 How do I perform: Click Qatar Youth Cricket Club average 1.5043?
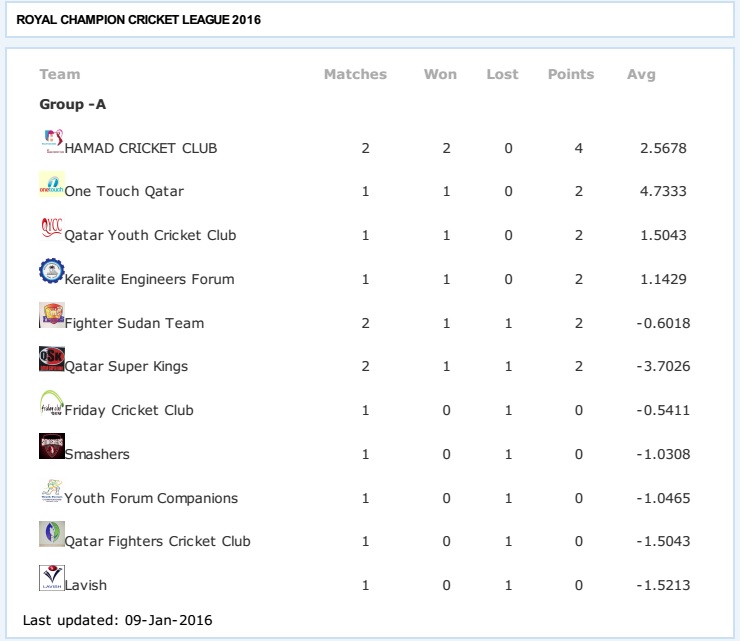point(663,235)
